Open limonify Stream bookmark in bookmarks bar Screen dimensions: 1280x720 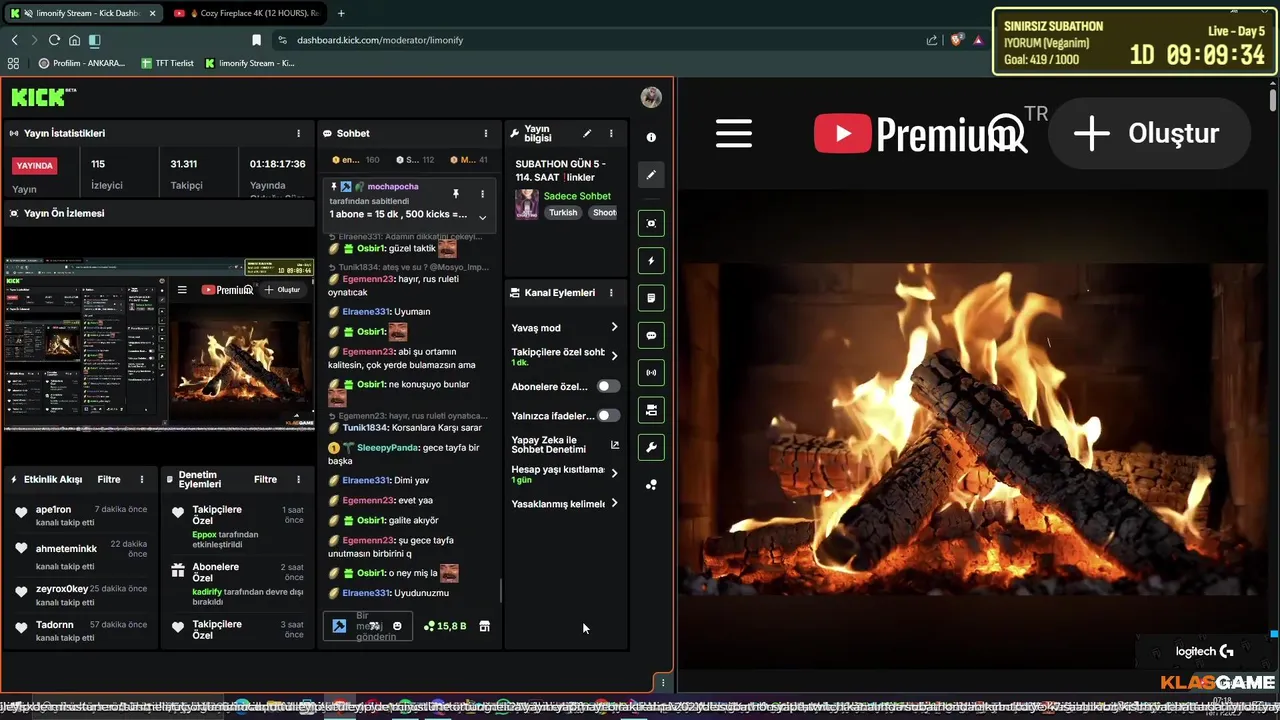pos(250,63)
